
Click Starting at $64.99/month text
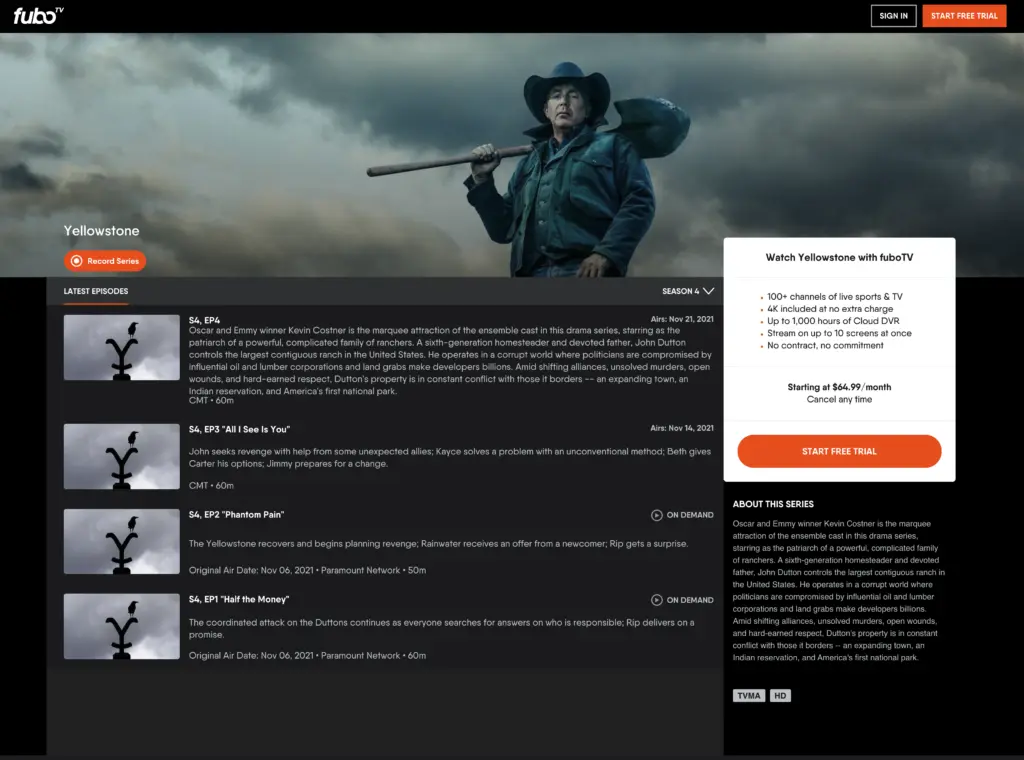point(839,387)
